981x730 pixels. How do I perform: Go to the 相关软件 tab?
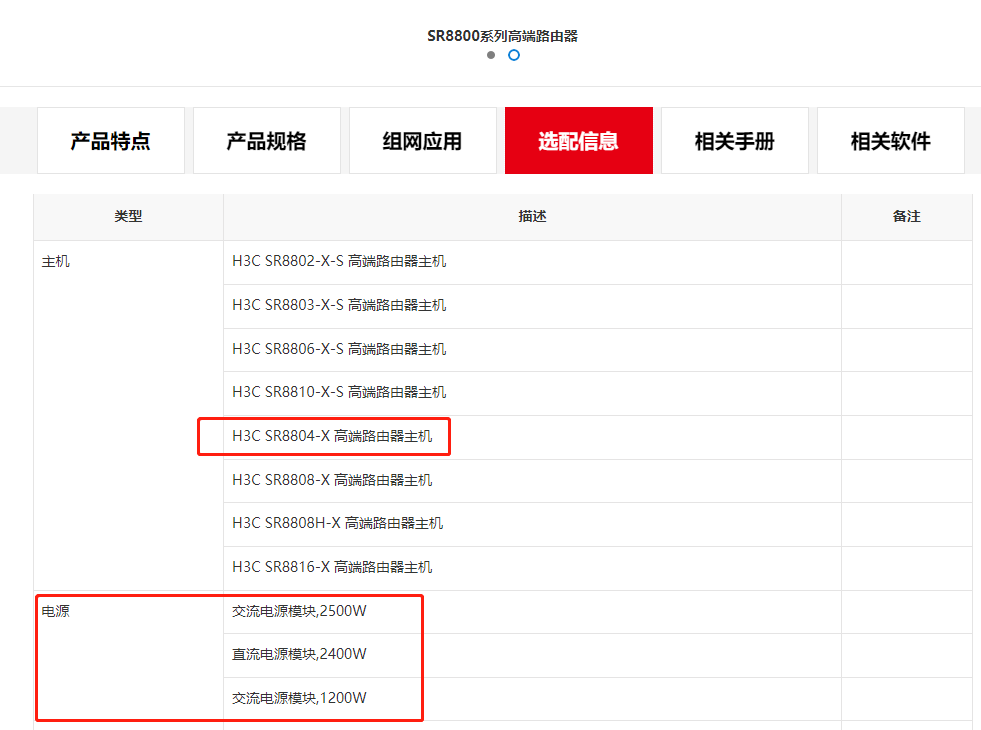tap(891, 141)
